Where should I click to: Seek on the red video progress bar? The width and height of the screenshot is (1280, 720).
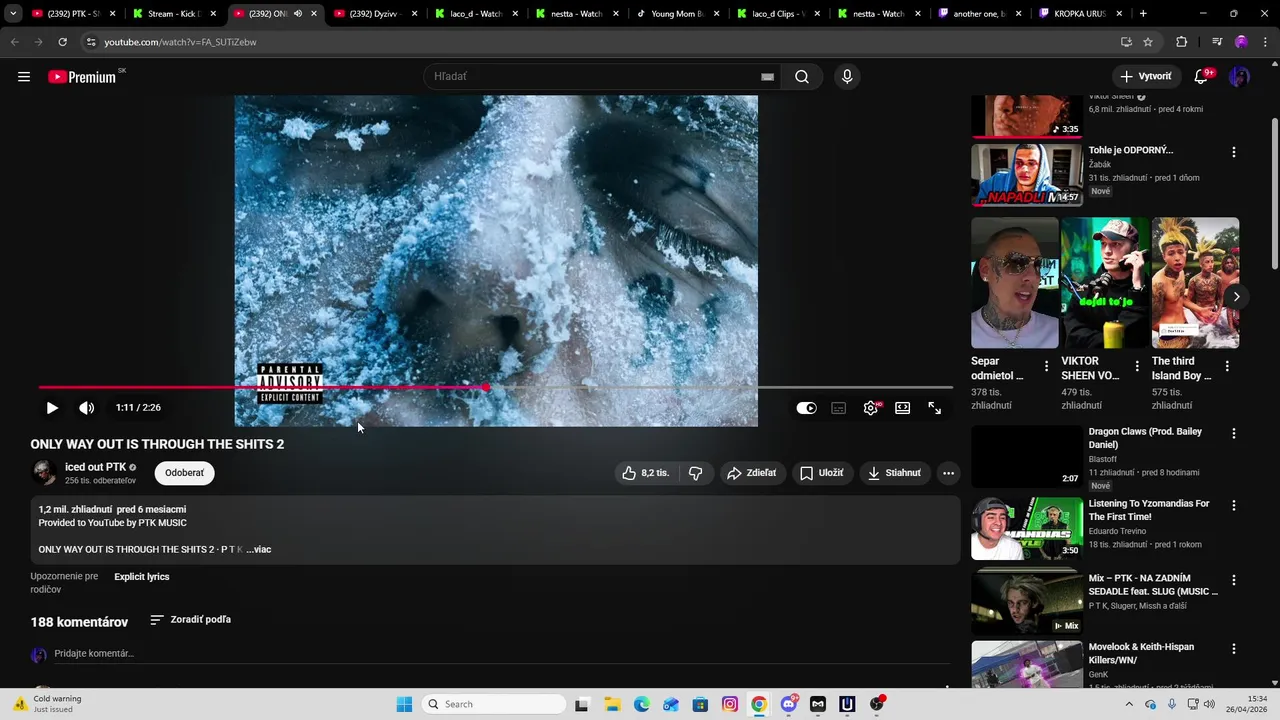[x=496, y=387]
